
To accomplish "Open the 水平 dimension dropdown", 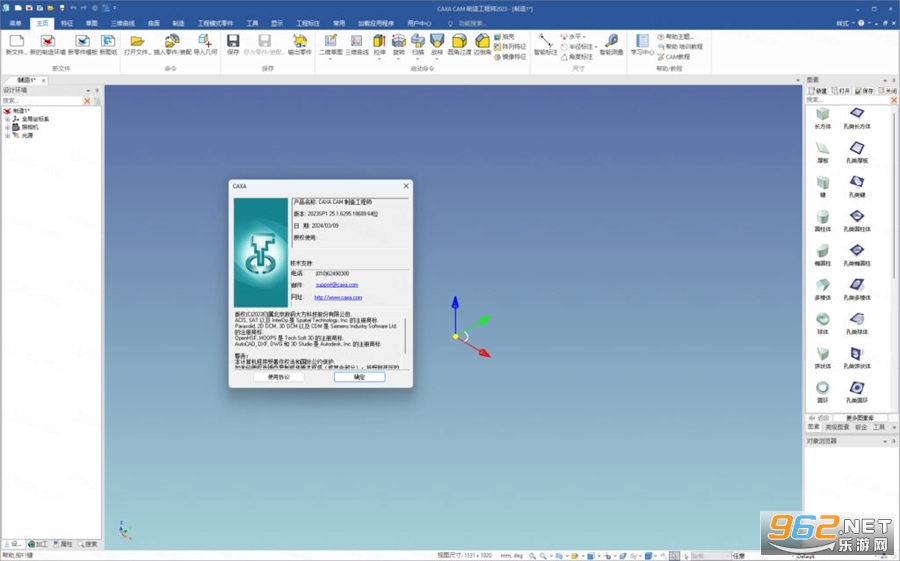I will click(584, 37).
